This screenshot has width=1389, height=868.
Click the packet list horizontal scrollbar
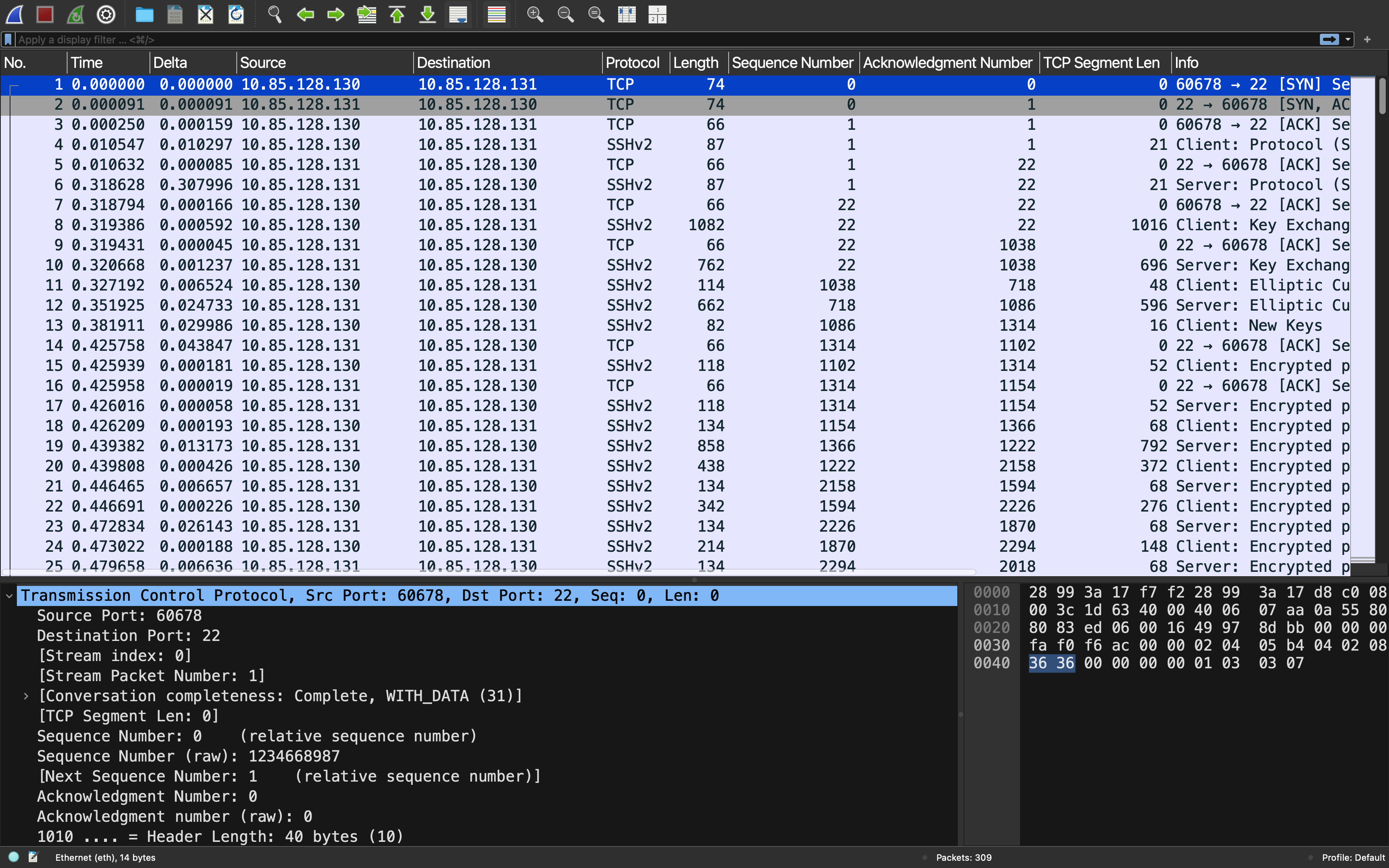(488, 572)
